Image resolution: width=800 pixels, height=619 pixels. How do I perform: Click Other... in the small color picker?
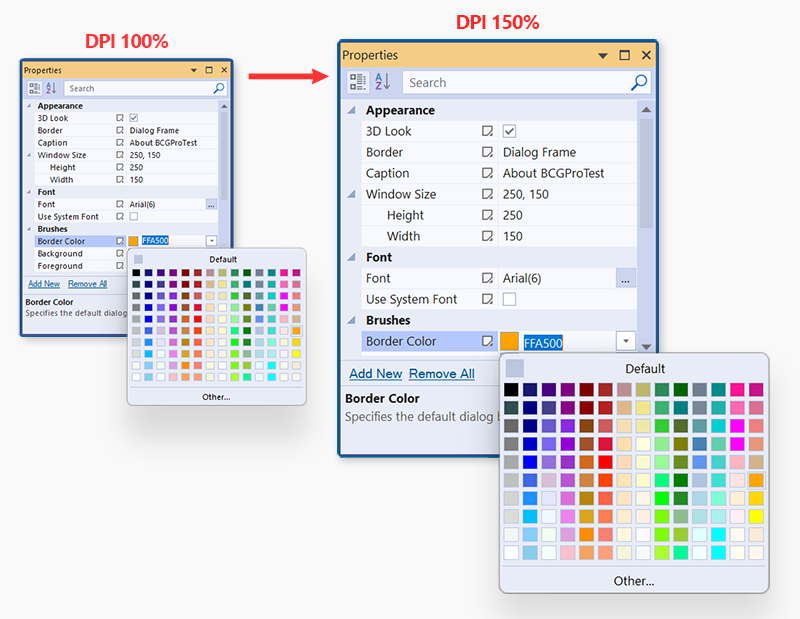(x=216, y=397)
